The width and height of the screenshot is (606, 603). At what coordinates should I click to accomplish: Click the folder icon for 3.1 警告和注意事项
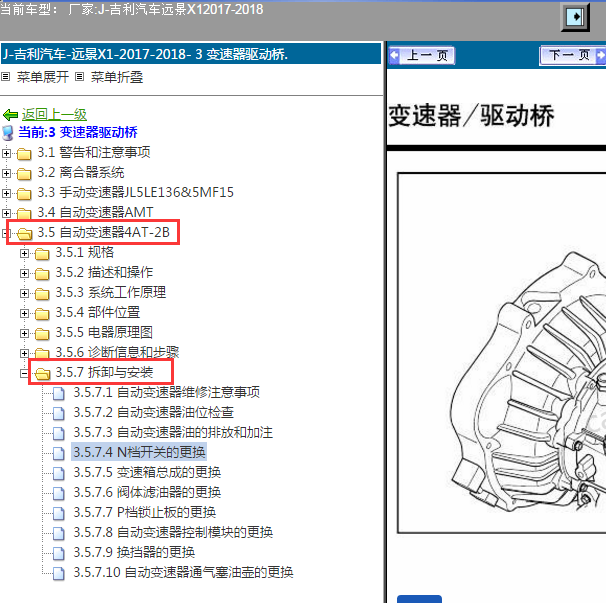pos(24,153)
